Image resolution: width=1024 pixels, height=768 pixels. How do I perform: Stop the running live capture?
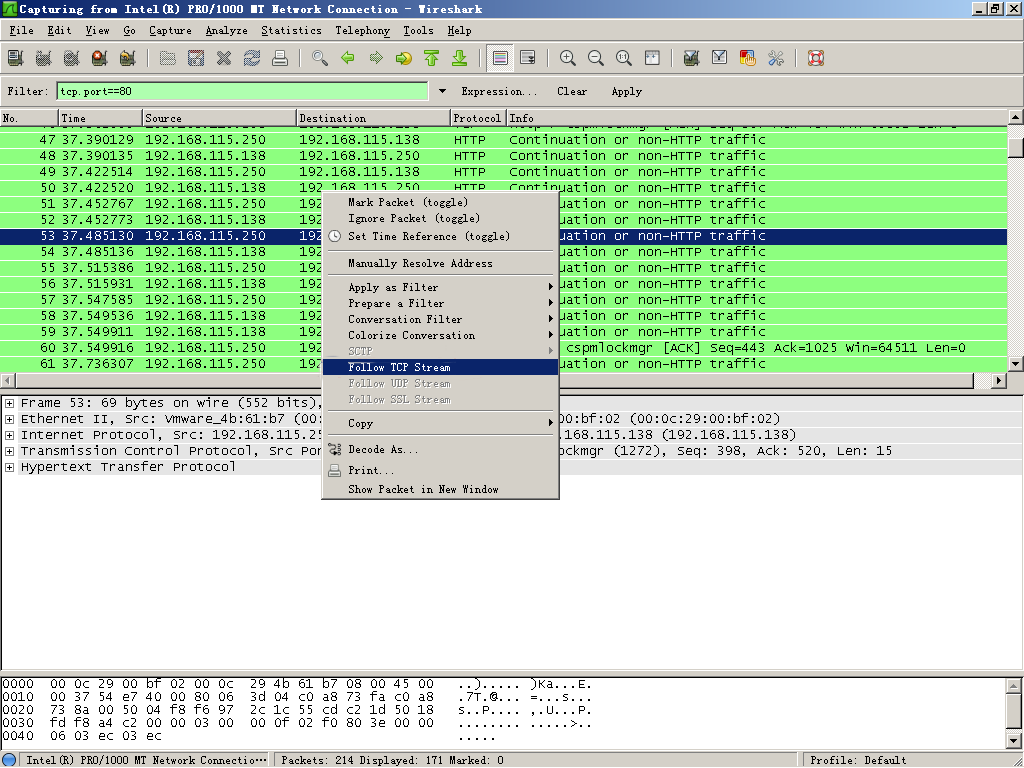click(100, 58)
